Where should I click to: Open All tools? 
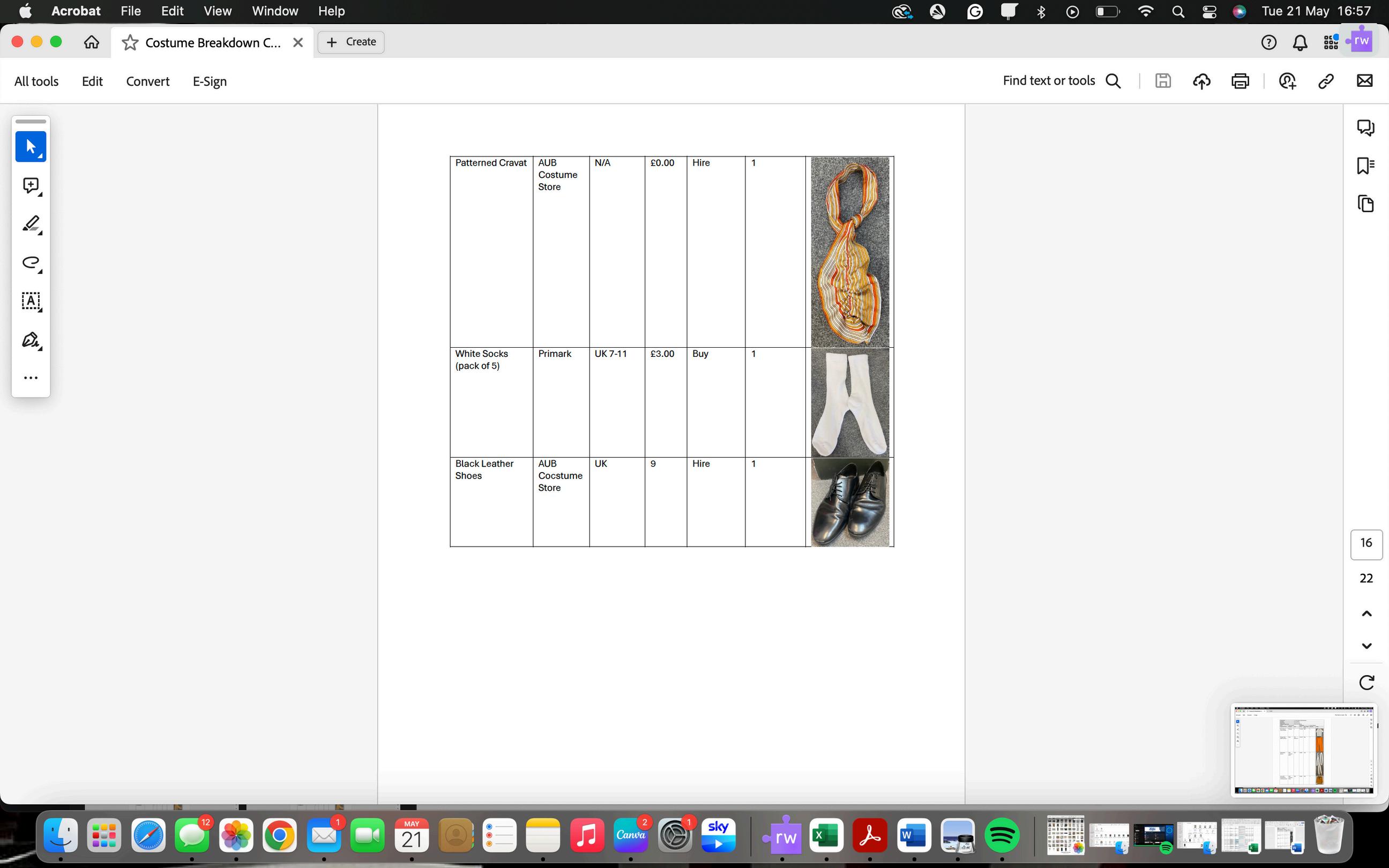(x=36, y=81)
